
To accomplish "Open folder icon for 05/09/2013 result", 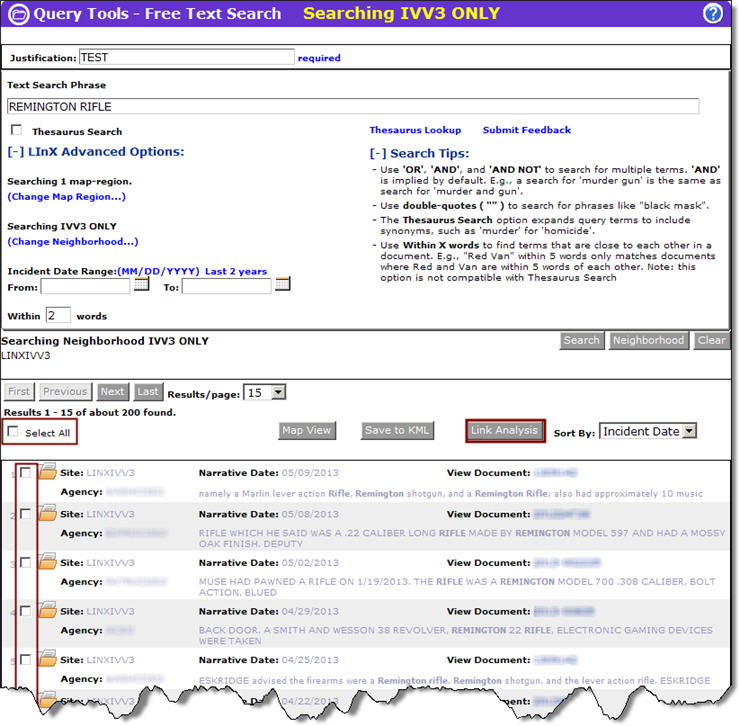I will click(47, 471).
